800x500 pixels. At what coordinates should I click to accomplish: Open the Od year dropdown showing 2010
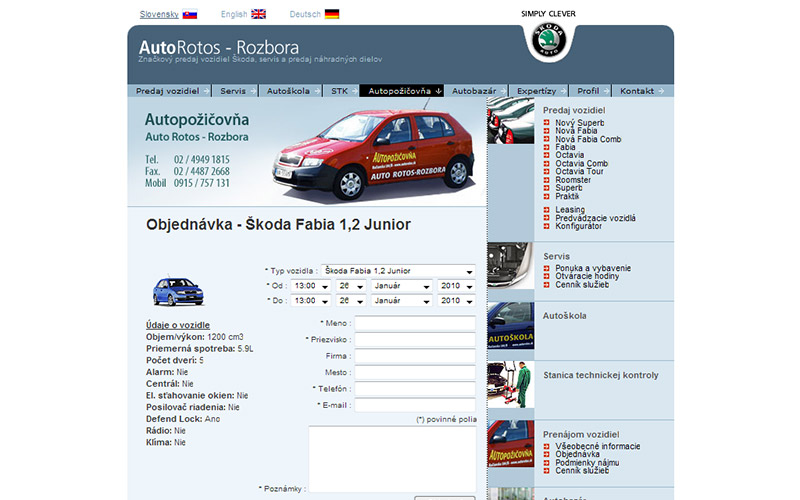coord(456,286)
